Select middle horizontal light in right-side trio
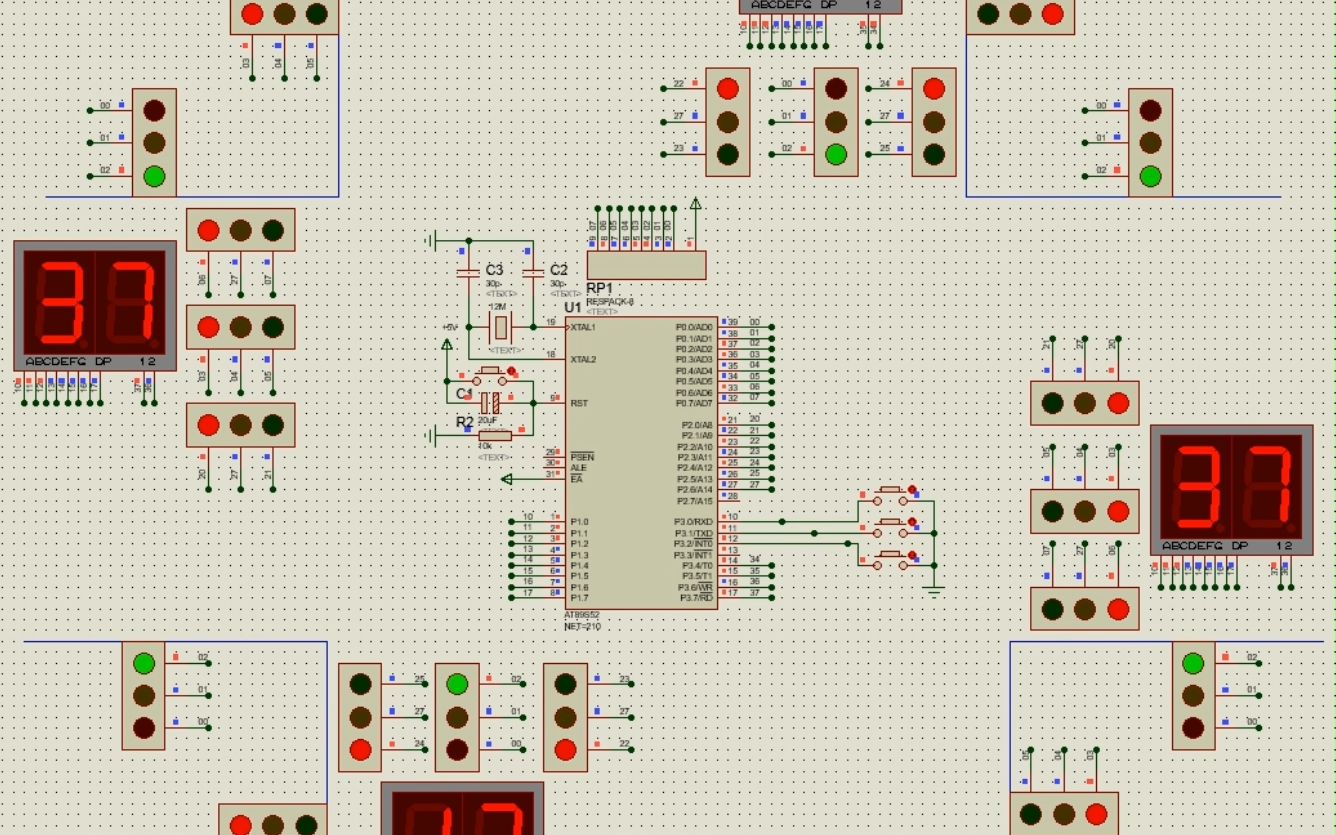Image resolution: width=1336 pixels, height=835 pixels. point(1085,511)
